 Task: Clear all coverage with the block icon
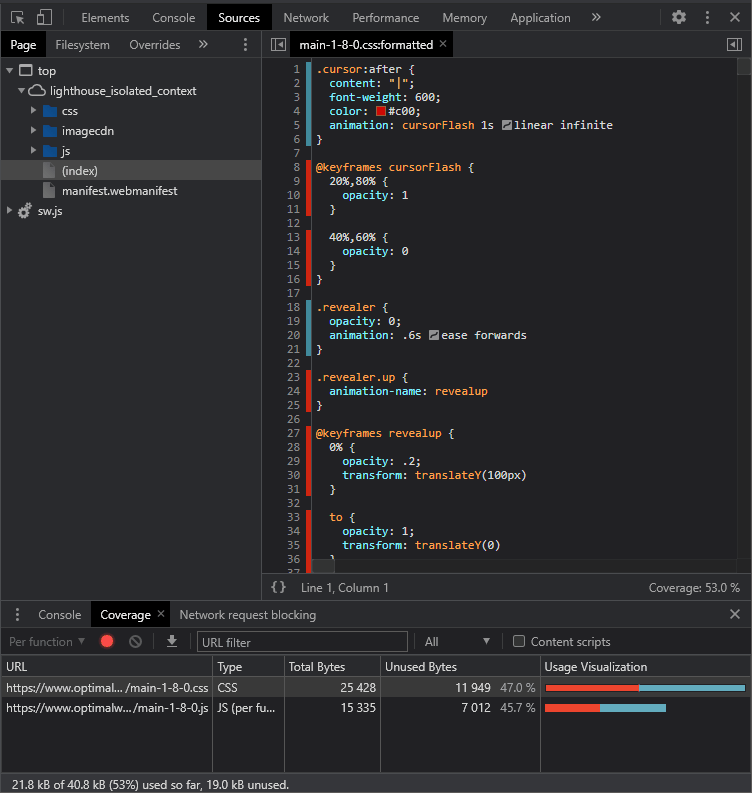click(x=135, y=642)
